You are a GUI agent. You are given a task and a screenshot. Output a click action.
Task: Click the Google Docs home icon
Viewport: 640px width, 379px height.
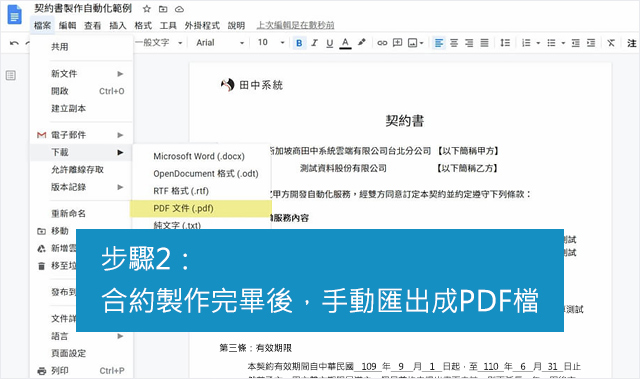[x=14, y=15]
